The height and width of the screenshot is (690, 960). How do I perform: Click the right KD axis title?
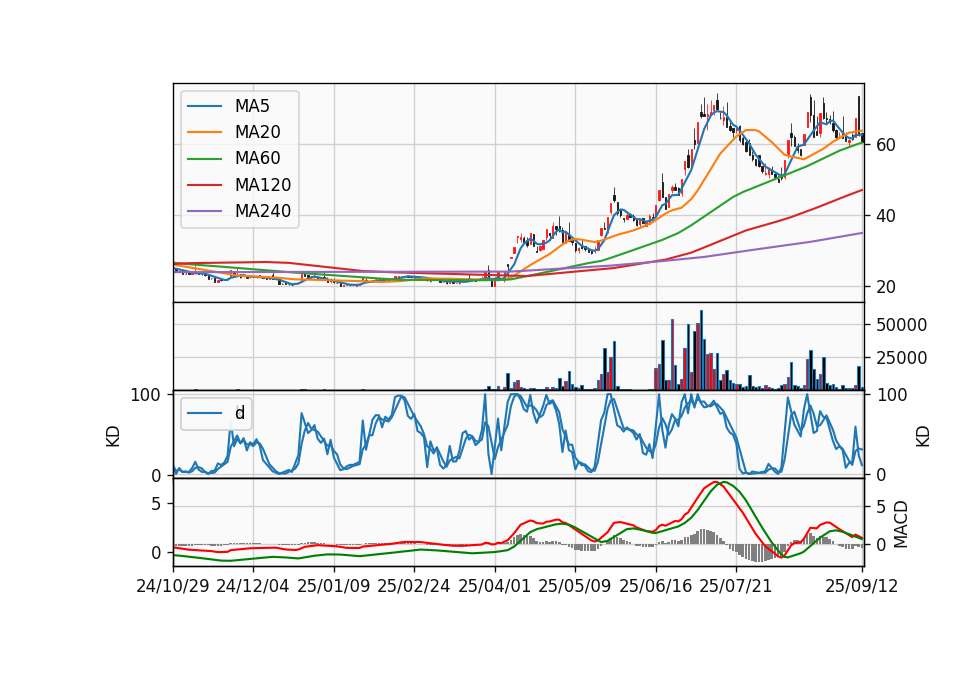[x=923, y=436]
